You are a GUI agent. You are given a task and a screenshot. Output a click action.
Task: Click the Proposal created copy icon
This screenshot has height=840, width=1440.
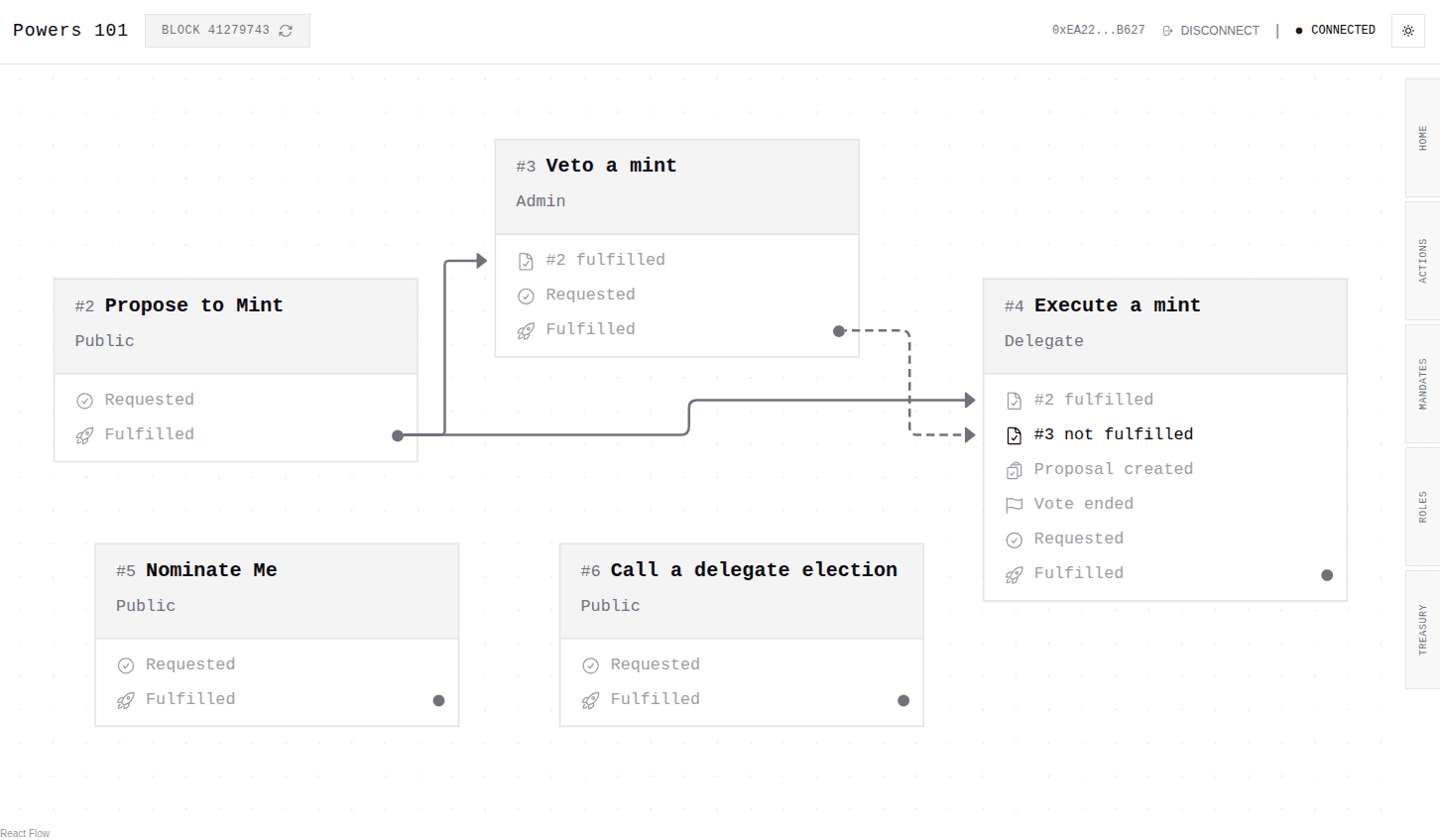click(1014, 469)
